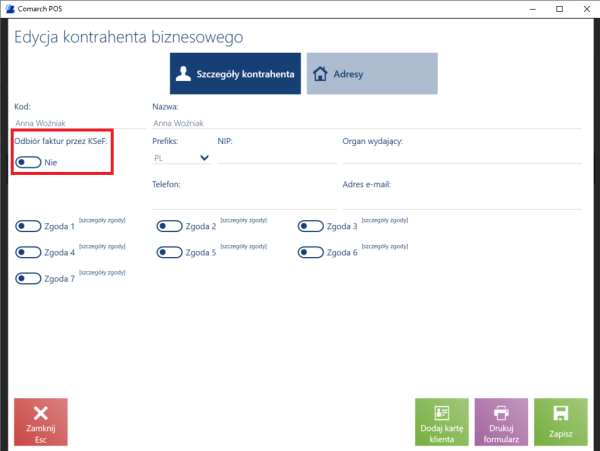The width and height of the screenshot is (600, 451).
Task: Open szczegóły zgody link for Zgoda 2
Action: 243,220
